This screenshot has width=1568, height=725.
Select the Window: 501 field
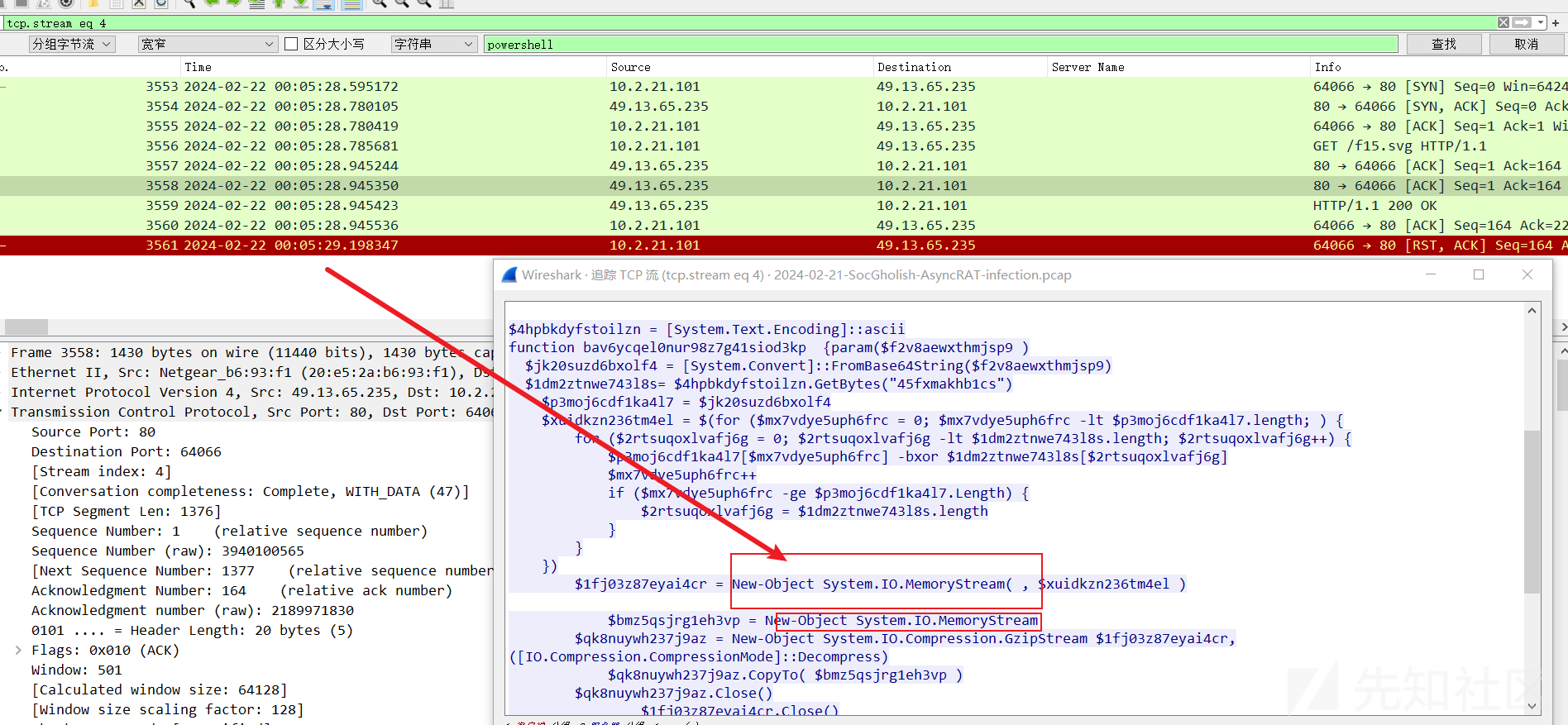click(77, 670)
